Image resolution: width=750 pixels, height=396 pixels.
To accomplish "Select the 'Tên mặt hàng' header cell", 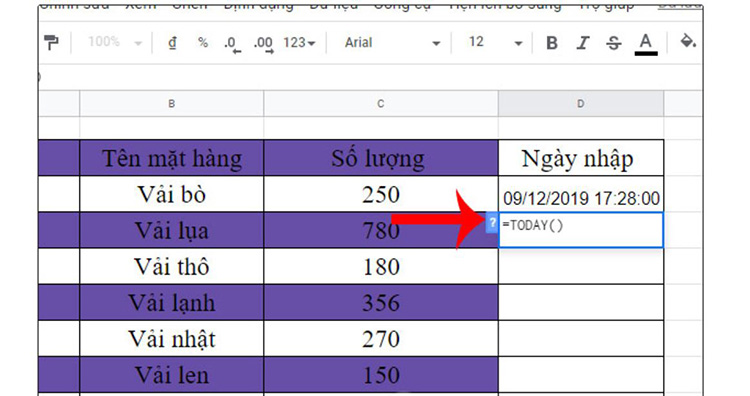I will (x=172, y=158).
